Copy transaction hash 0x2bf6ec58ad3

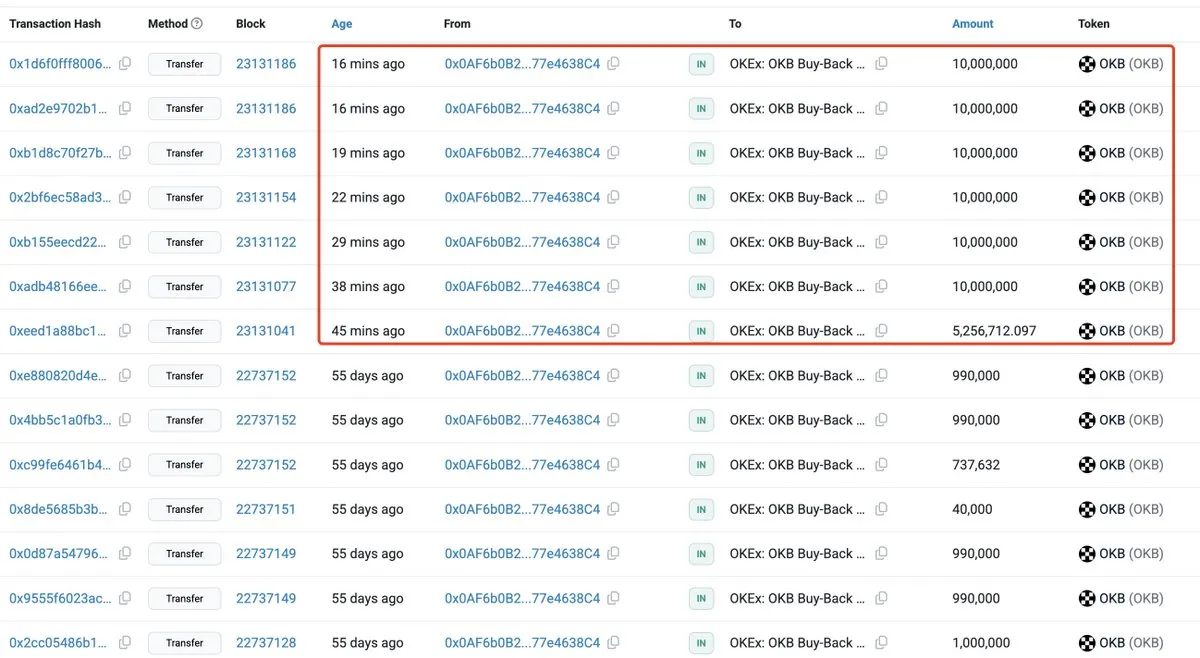125,197
